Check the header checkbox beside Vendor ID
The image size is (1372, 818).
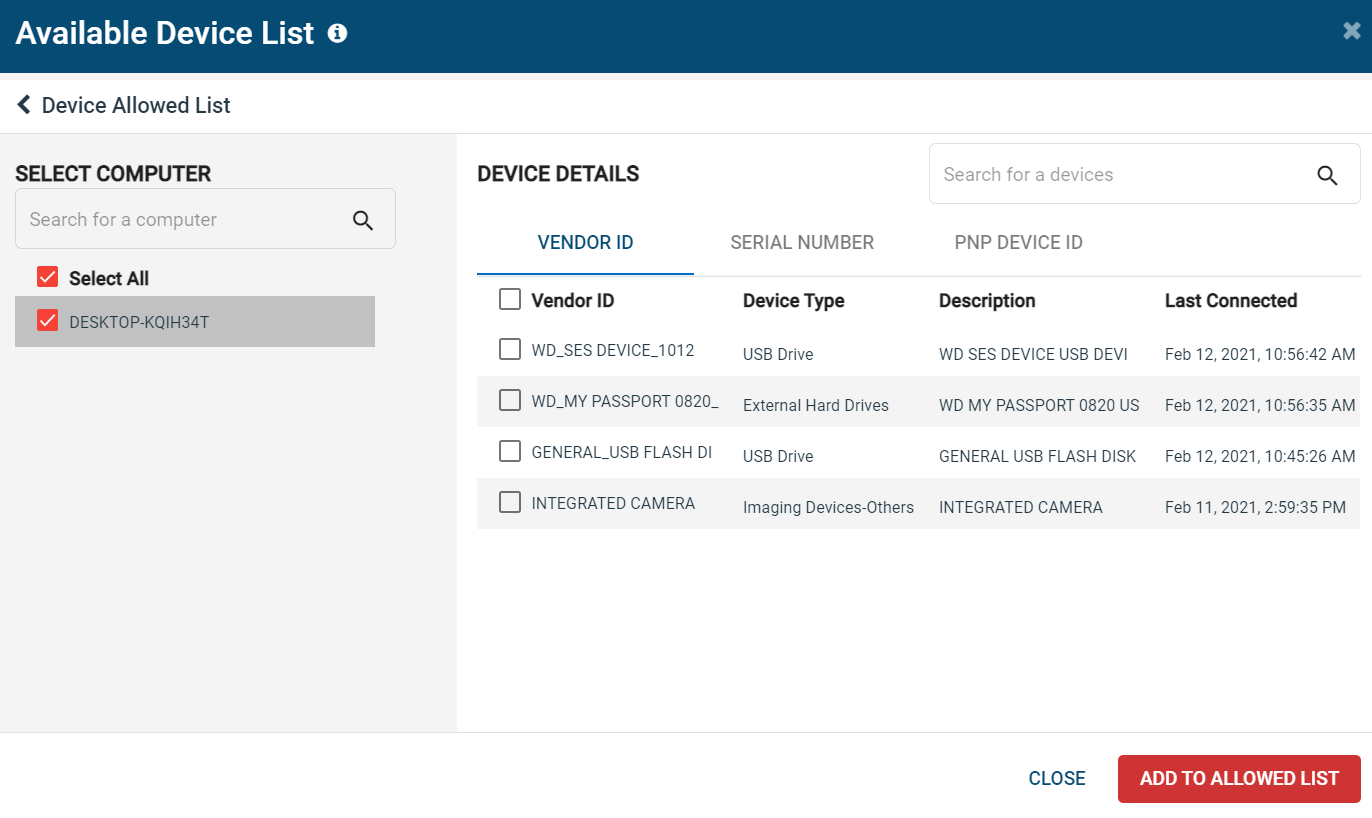click(x=510, y=299)
